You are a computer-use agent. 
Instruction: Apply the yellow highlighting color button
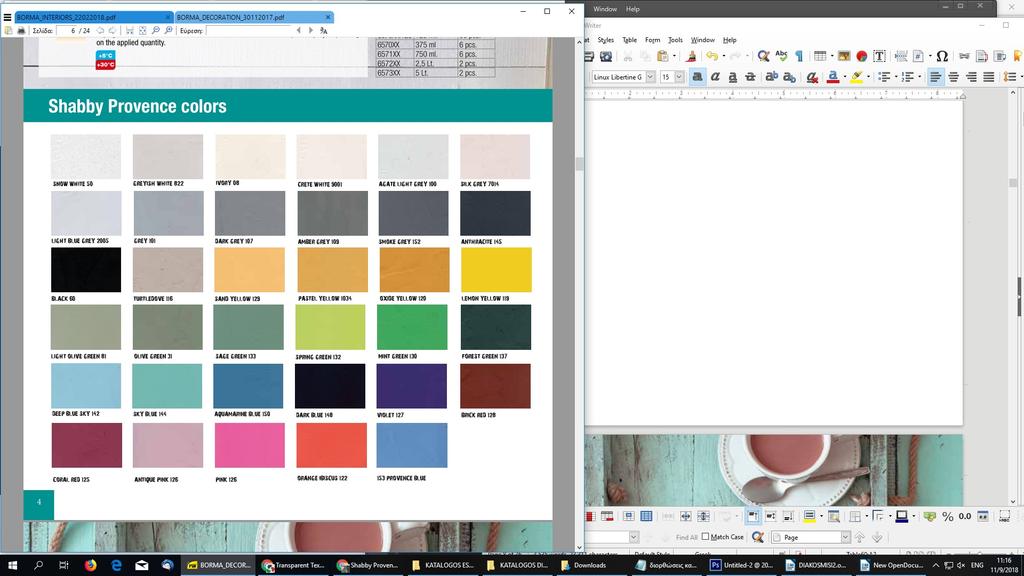(856, 77)
